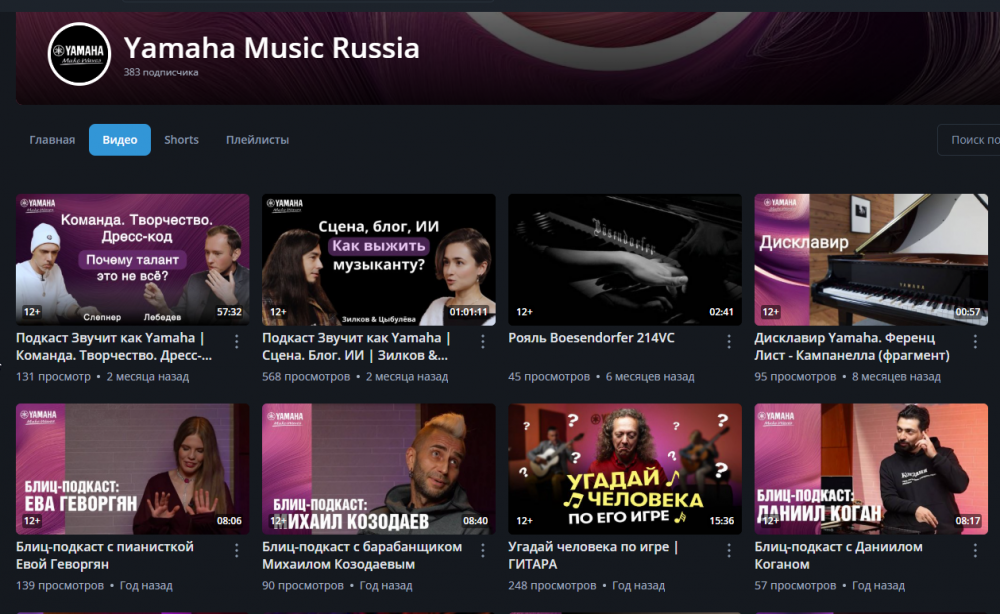
Task: Click title Подкаст Звучит как Yamaha Команда
Action: coord(114,346)
